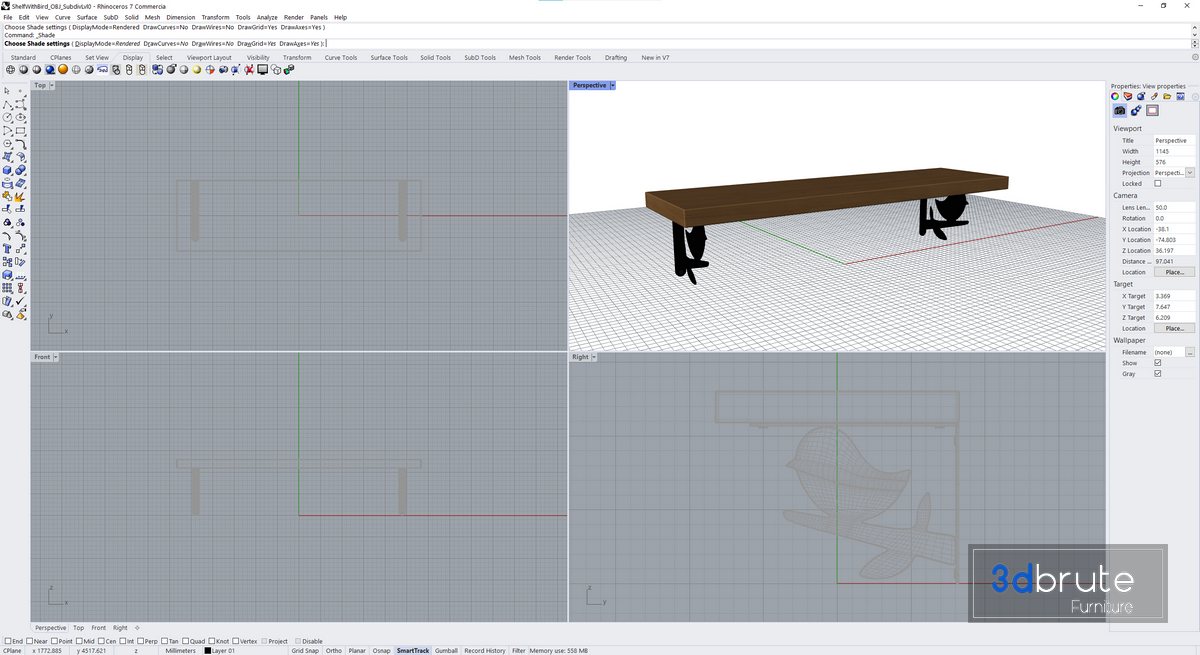The height and width of the screenshot is (655, 1200).
Task: Toggle the Locked viewport checkbox
Action: pyautogui.click(x=1158, y=184)
